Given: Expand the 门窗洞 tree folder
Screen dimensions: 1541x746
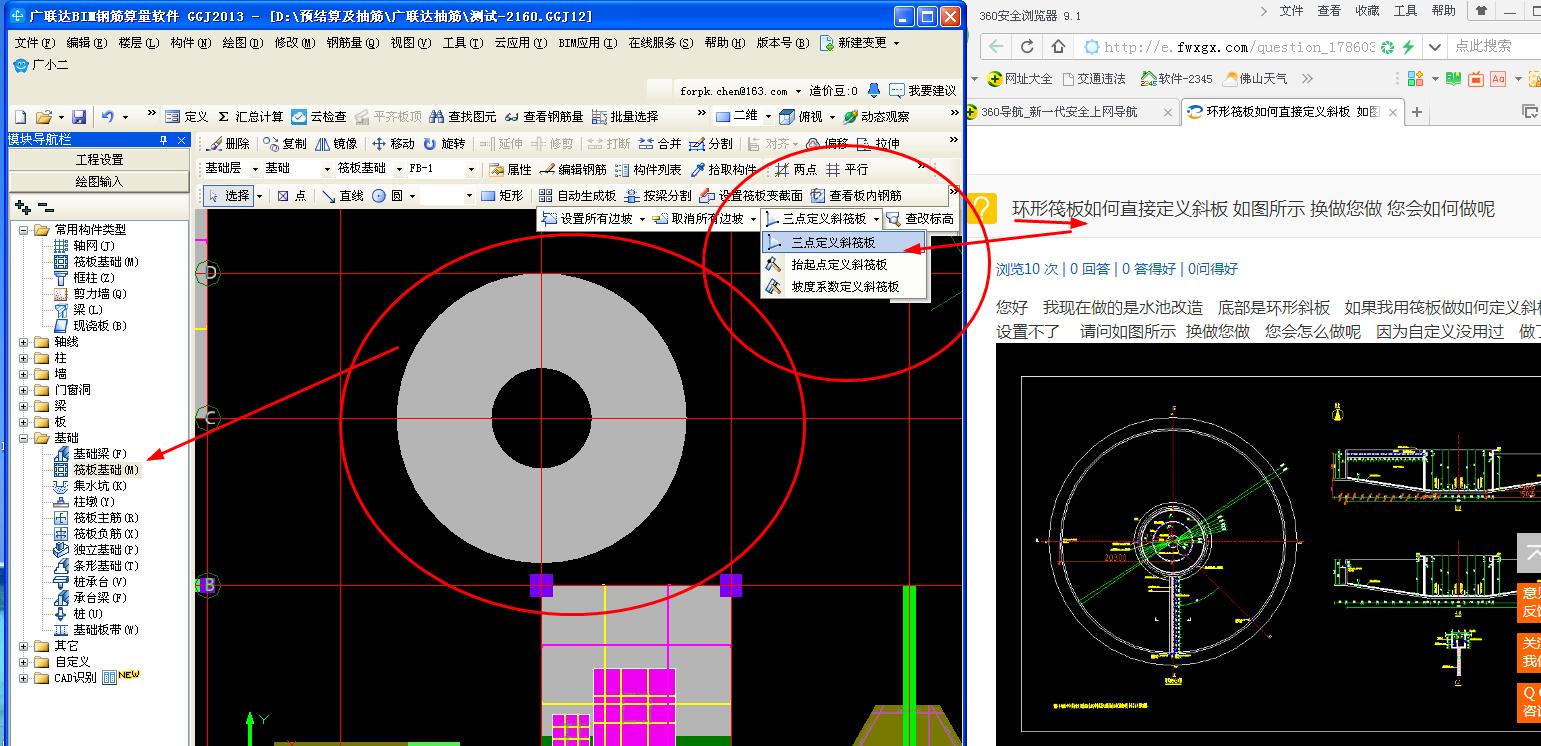Looking at the screenshot, I should (24, 390).
